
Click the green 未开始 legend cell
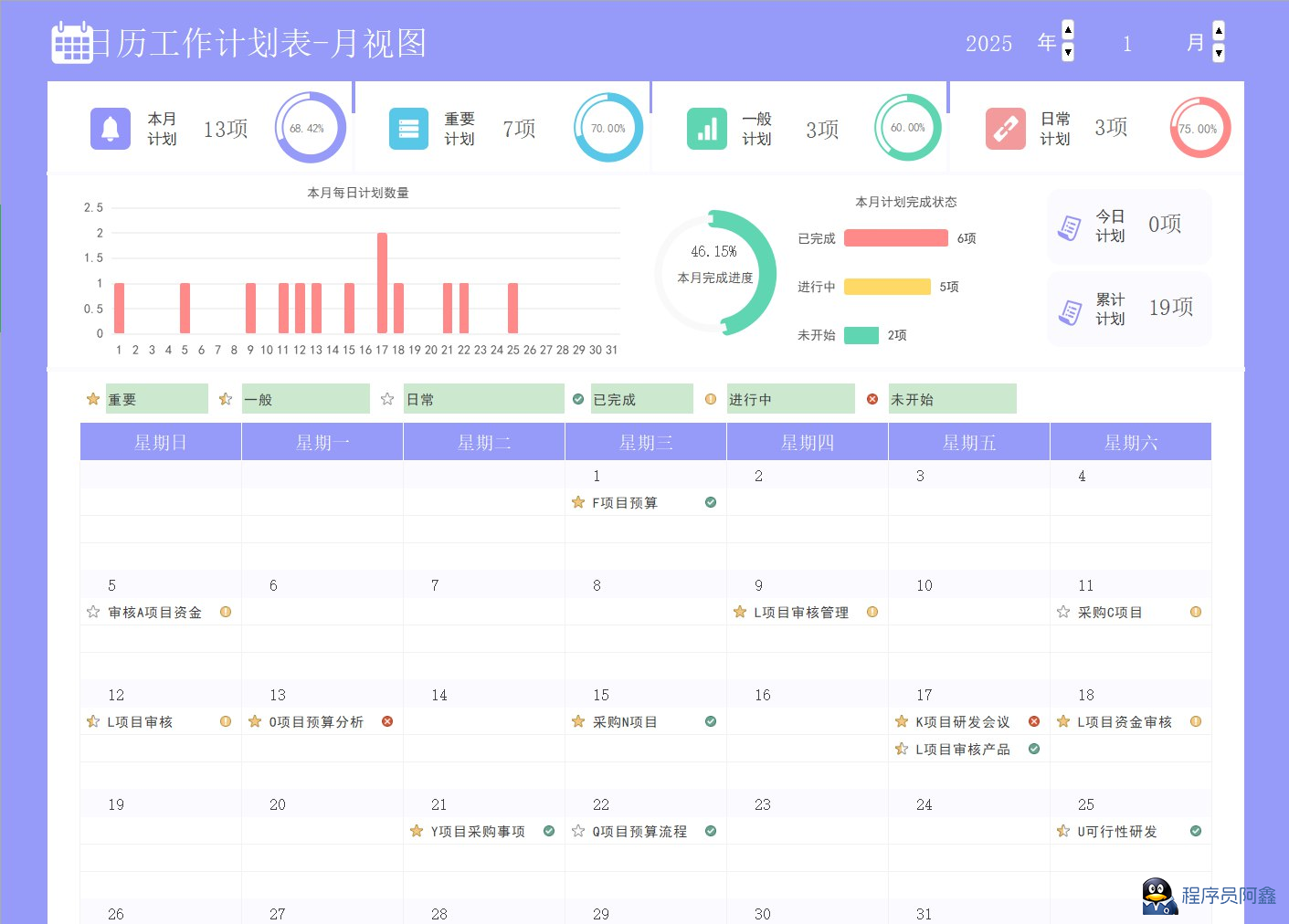(953, 399)
